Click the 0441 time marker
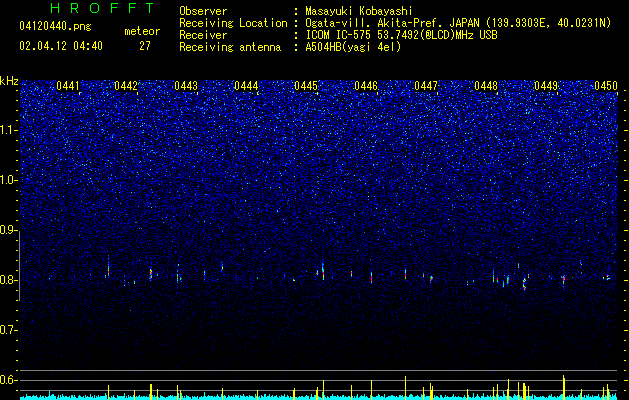 coord(68,86)
